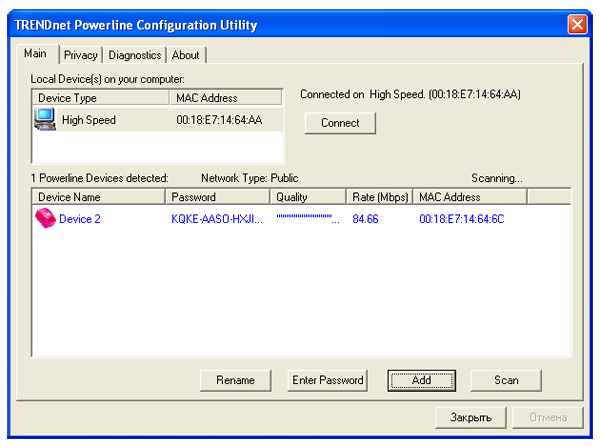
Task: Click the Connect button
Action: [x=340, y=123]
